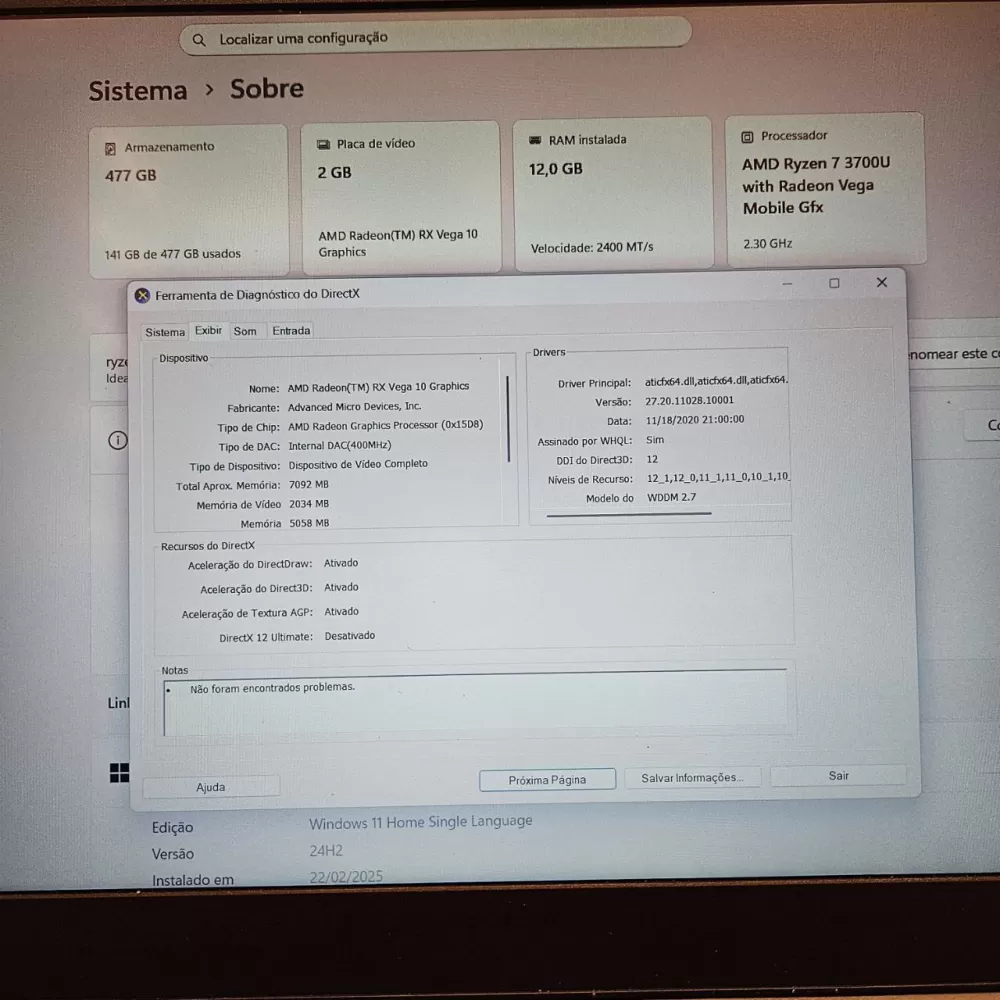Screen dimensions: 1000x1000
Task: Click the Drivers panel horizontal scrollbar
Action: [629, 513]
